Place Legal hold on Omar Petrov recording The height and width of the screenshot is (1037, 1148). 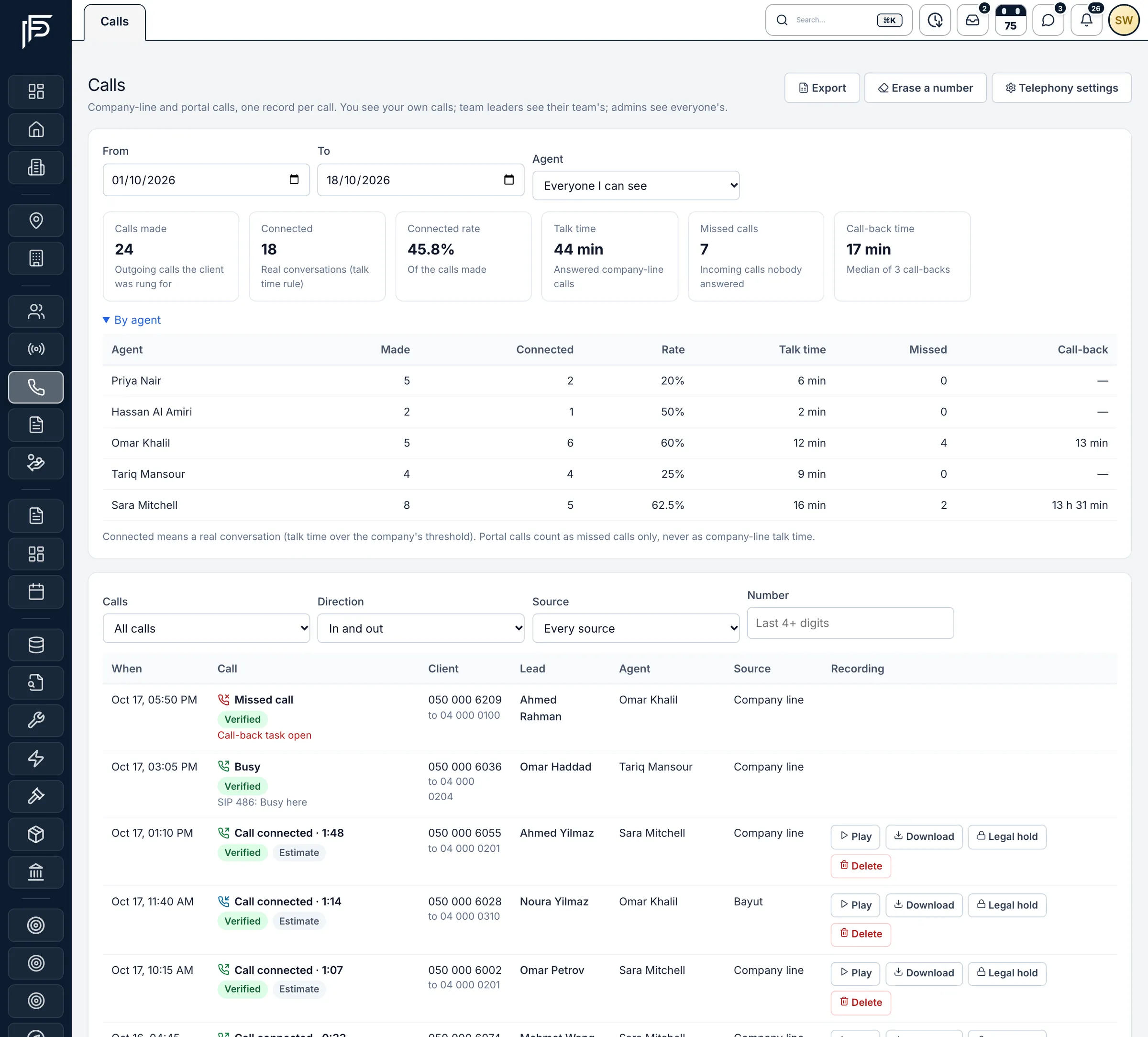tap(1007, 973)
